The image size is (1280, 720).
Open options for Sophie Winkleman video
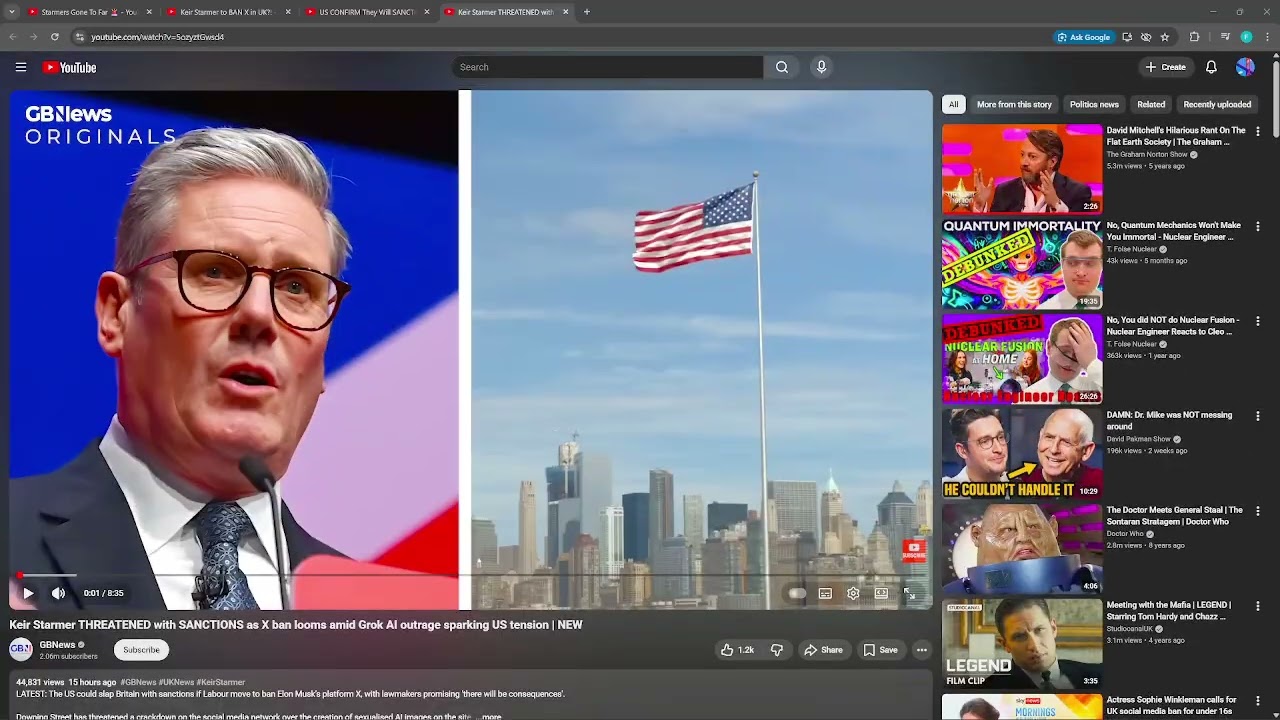[x=1258, y=701]
